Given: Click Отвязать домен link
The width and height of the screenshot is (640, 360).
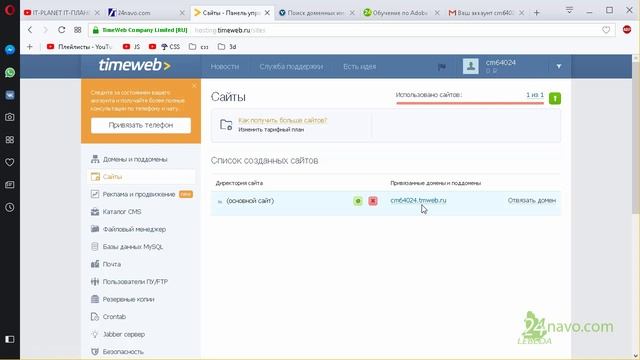Looking at the screenshot, I should [x=531, y=200].
